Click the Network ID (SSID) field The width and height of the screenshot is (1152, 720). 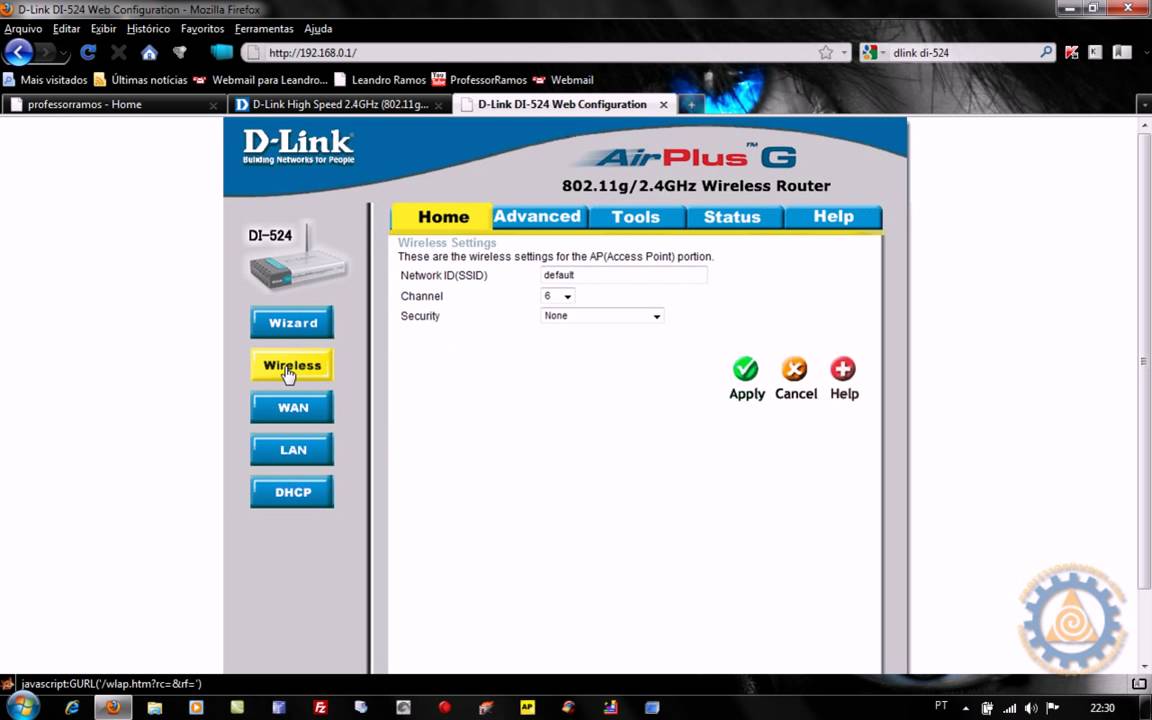coord(624,275)
